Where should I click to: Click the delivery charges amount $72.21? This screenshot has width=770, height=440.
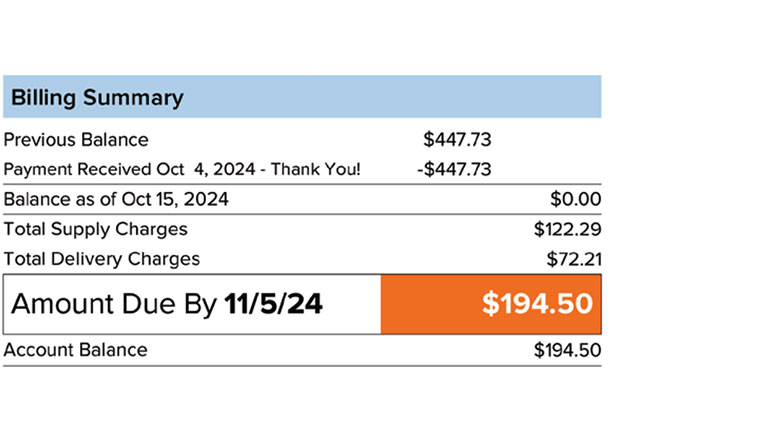tap(573, 259)
